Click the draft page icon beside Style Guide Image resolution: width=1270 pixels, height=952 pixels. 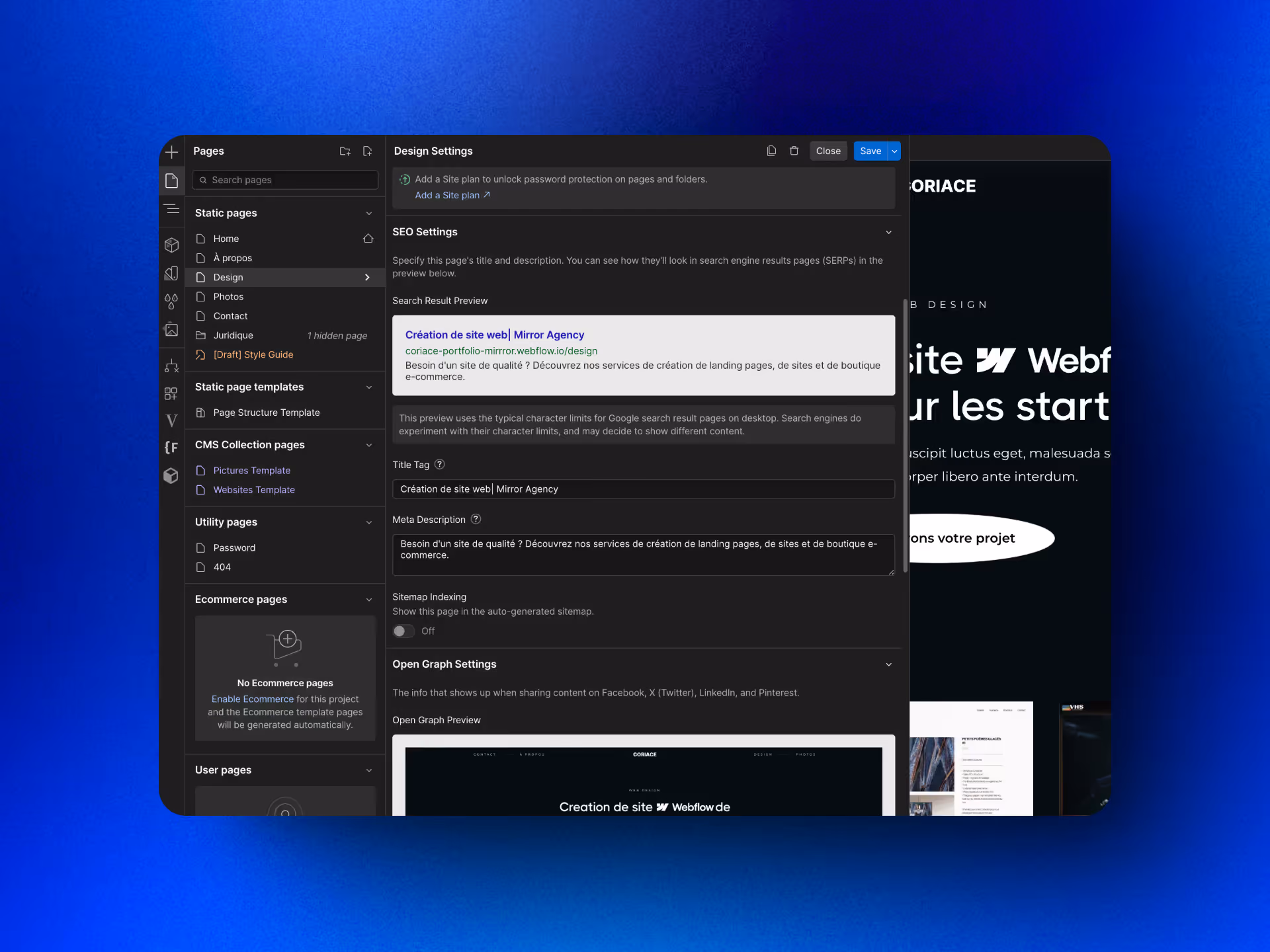[x=201, y=355]
